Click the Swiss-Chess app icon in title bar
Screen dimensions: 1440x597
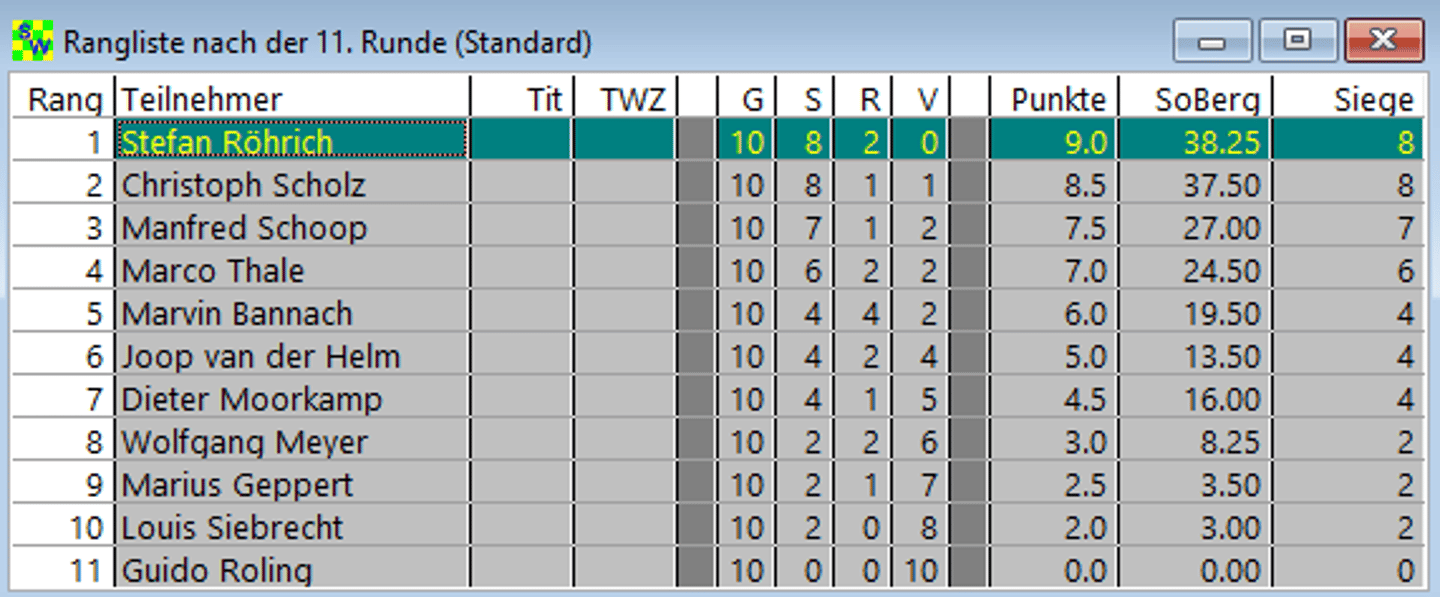[x=32, y=41]
